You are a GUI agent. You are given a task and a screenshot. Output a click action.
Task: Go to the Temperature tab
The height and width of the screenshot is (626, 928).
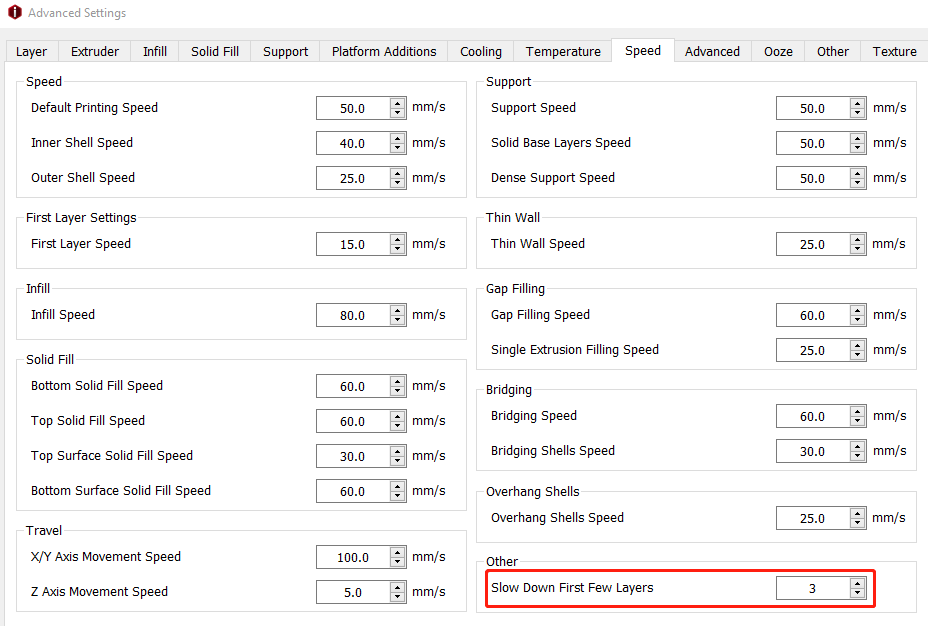pos(563,51)
